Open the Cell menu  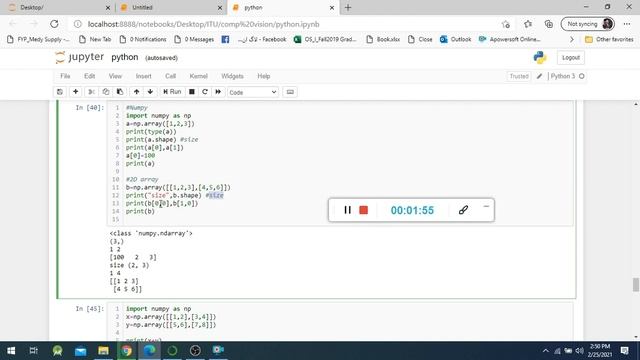(x=171, y=76)
